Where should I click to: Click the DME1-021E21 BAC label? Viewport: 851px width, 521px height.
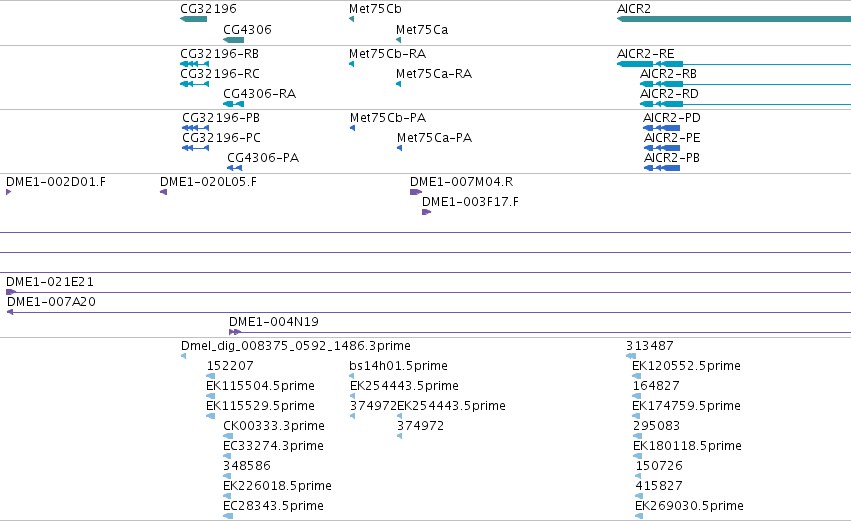click(50, 282)
